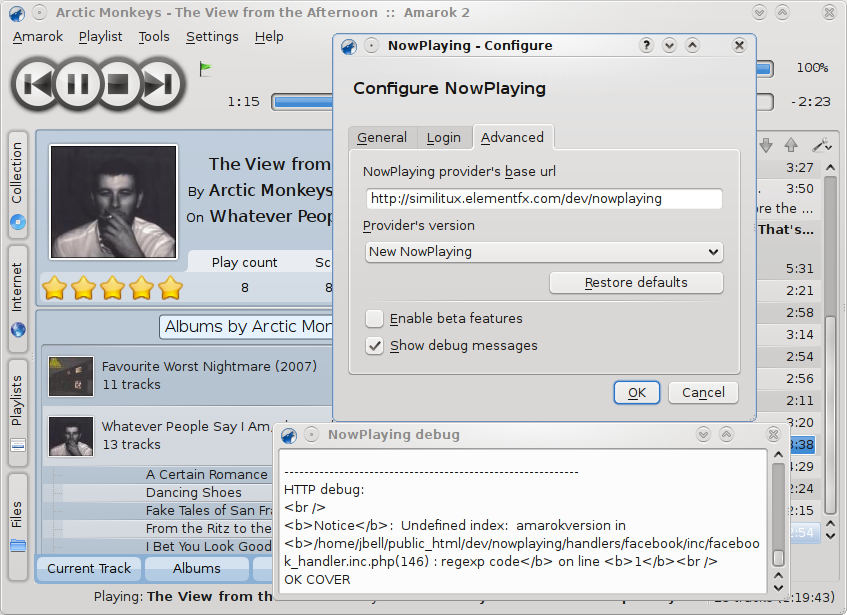This screenshot has height=615, width=847.
Task: Click the OK COVER debug line
Action: 317,579
